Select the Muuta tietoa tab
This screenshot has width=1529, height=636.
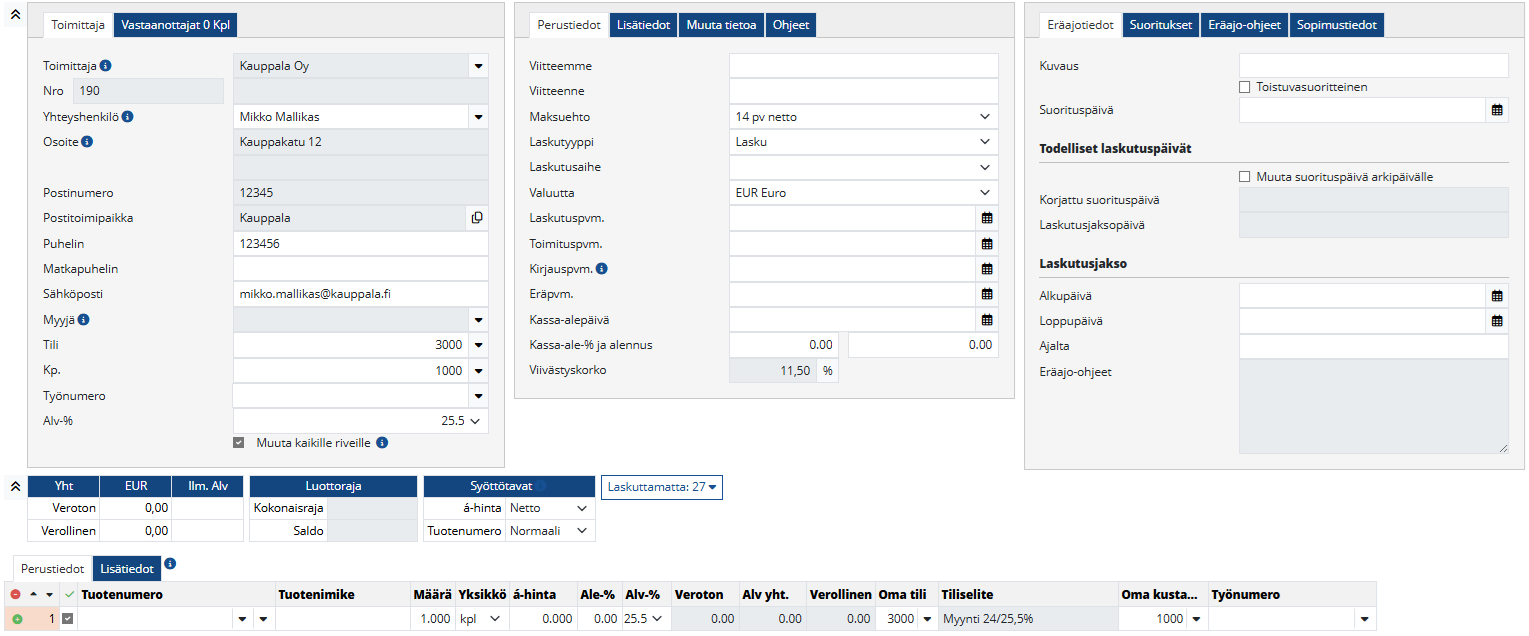pyautogui.click(x=721, y=25)
